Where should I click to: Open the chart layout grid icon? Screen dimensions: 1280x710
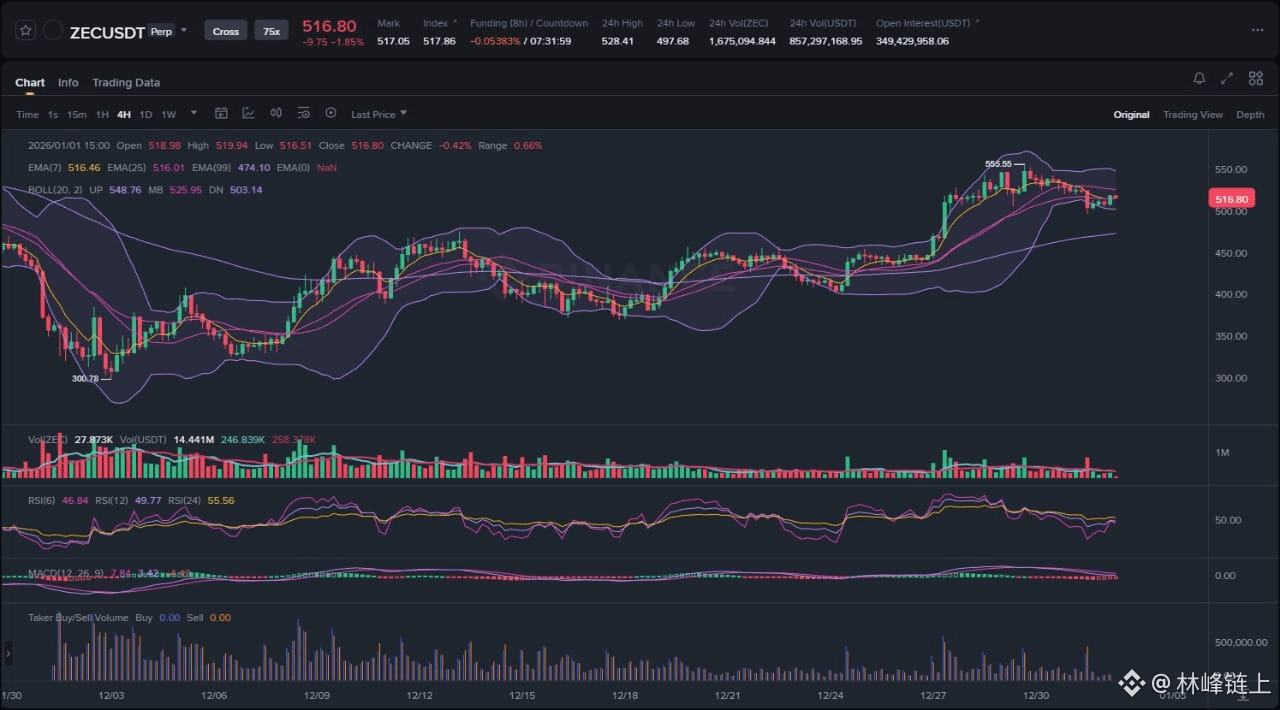pyautogui.click(x=1254, y=79)
